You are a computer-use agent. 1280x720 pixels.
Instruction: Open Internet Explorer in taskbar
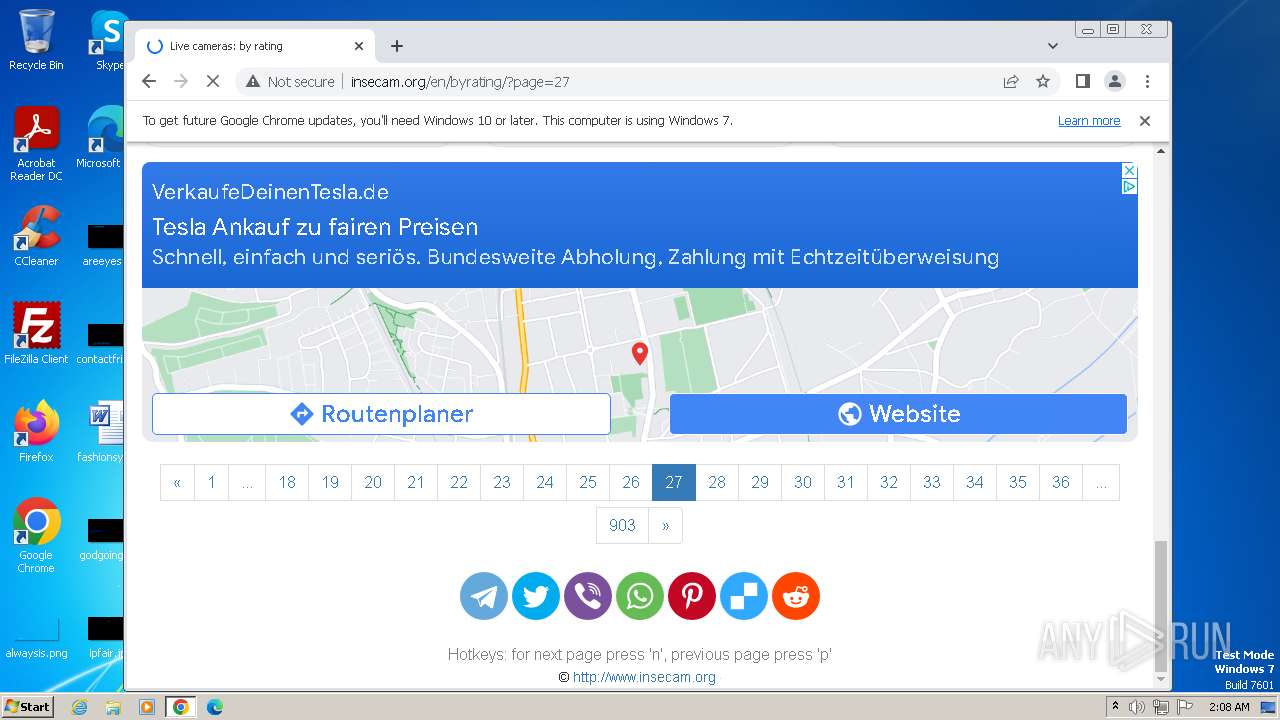[x=80, y=707]
